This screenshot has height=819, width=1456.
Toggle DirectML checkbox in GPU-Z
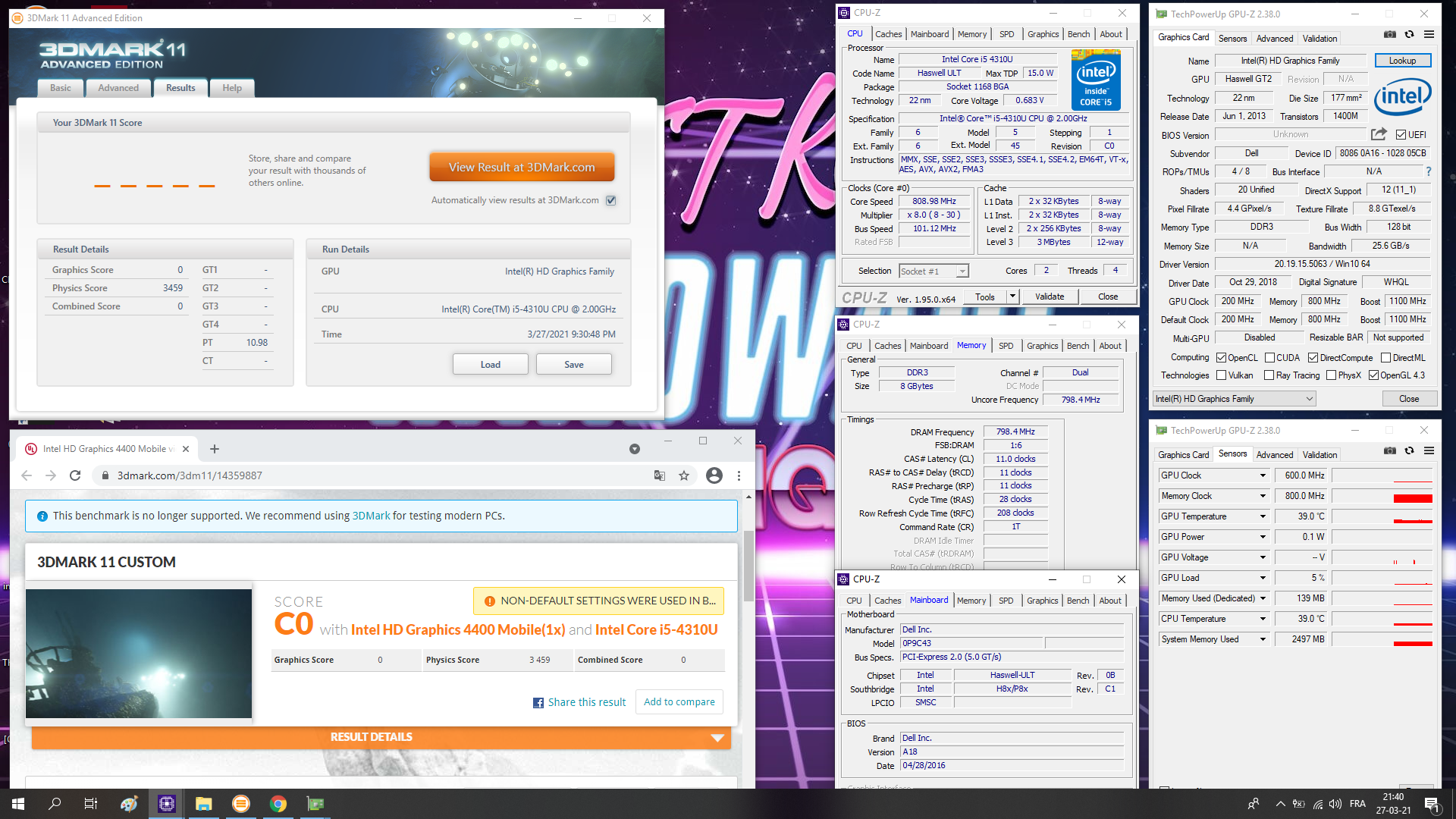pyautogui.click(x=1385, y=358)
